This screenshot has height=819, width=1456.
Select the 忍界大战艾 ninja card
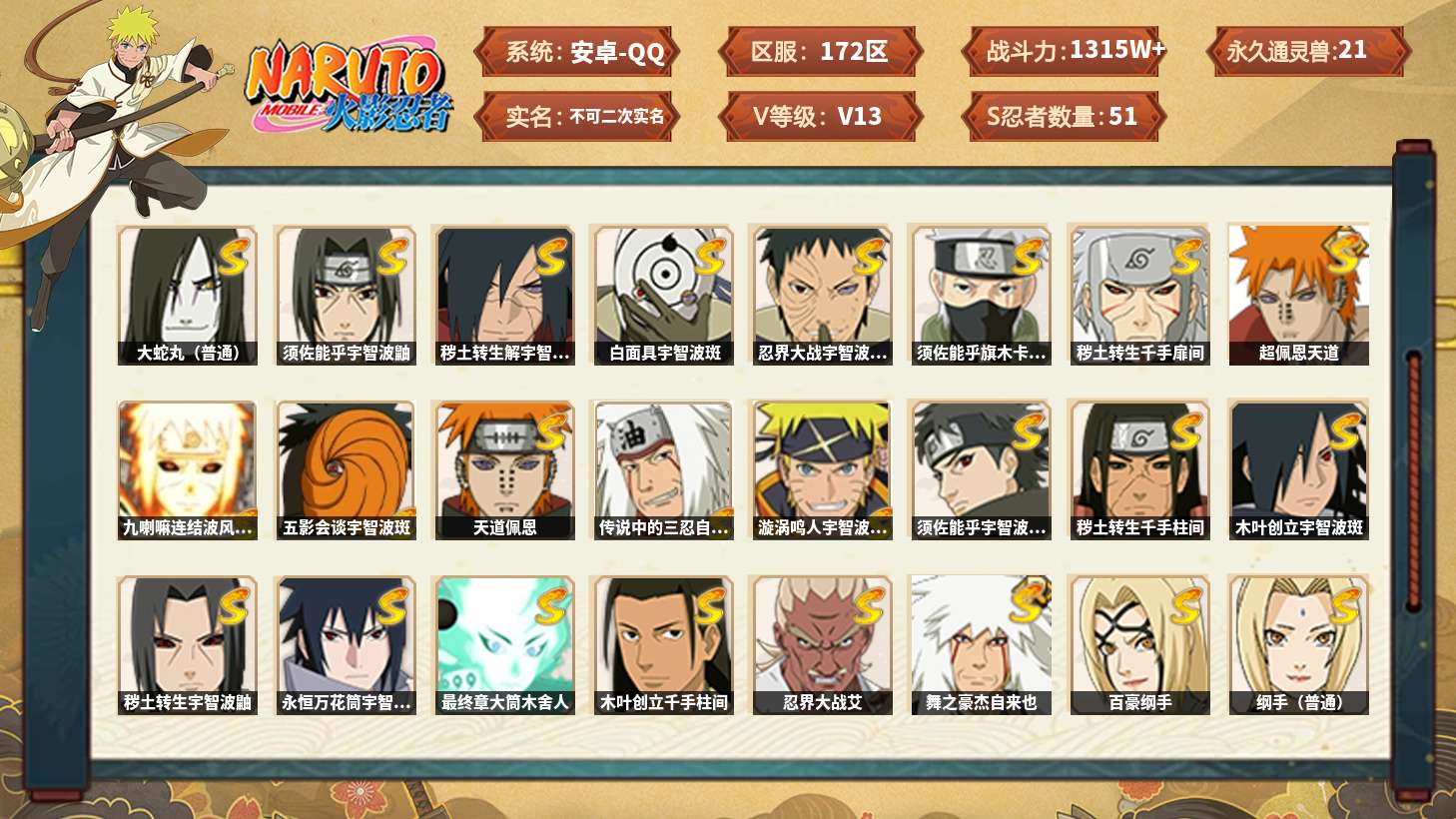(x=822, y=645)
